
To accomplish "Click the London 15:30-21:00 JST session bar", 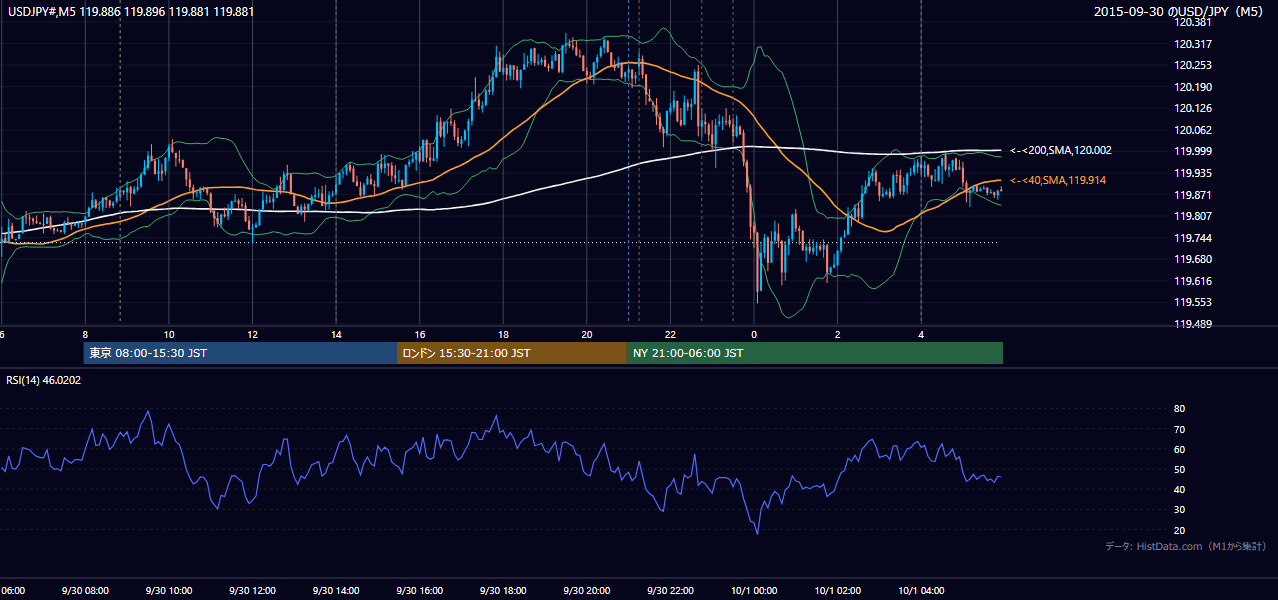I will (512, 353).
